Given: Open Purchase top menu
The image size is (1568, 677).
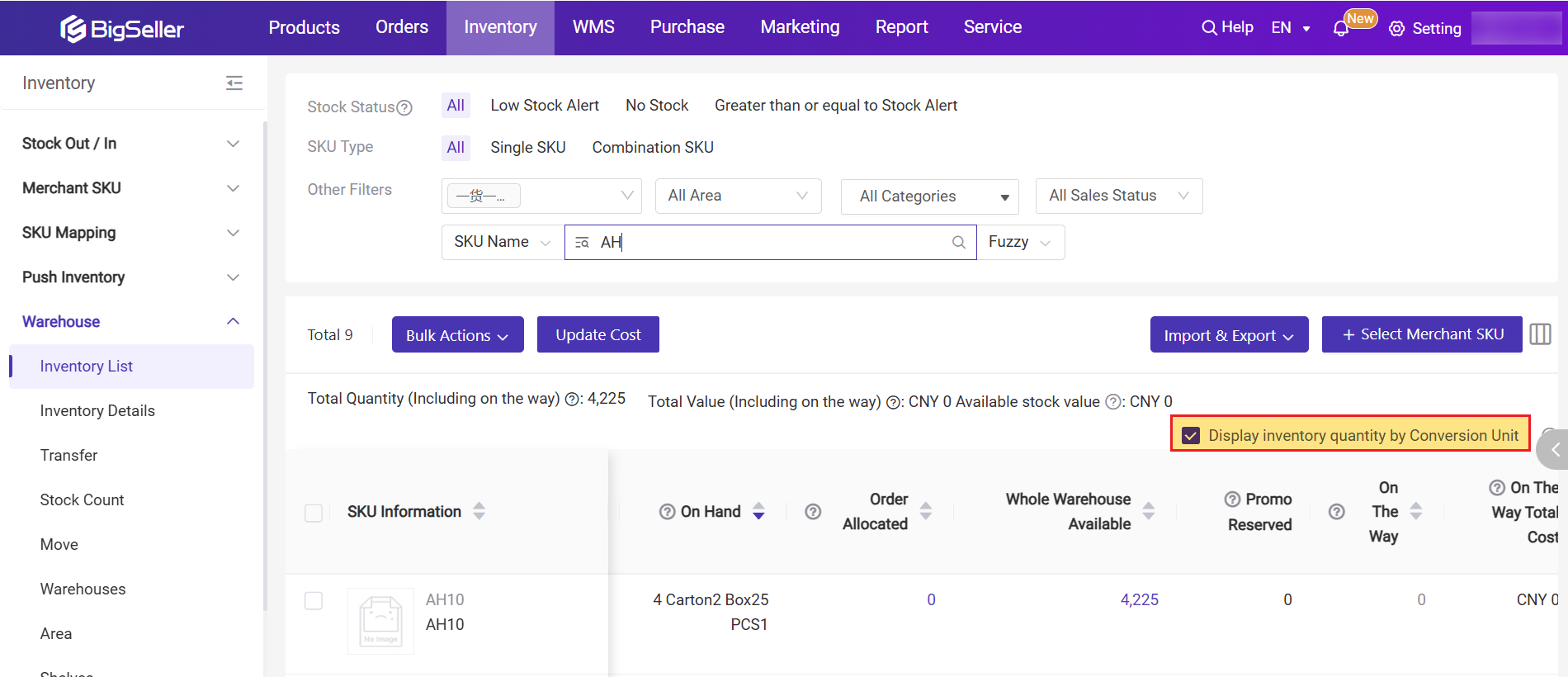Looking at the screenshot, I should (x=687, y=27).
